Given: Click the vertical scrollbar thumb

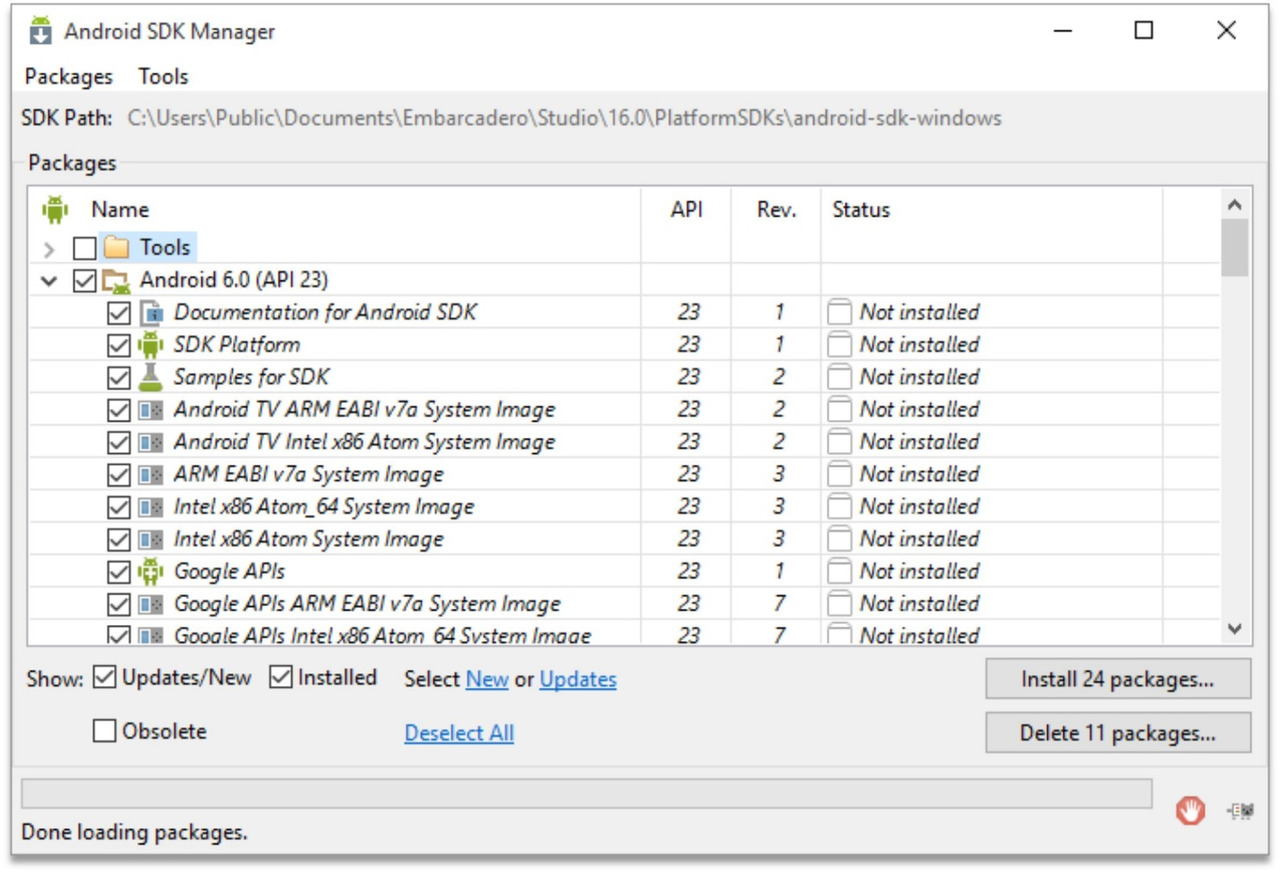Looking at the screenshot, I should click(x=1235, y=247).
